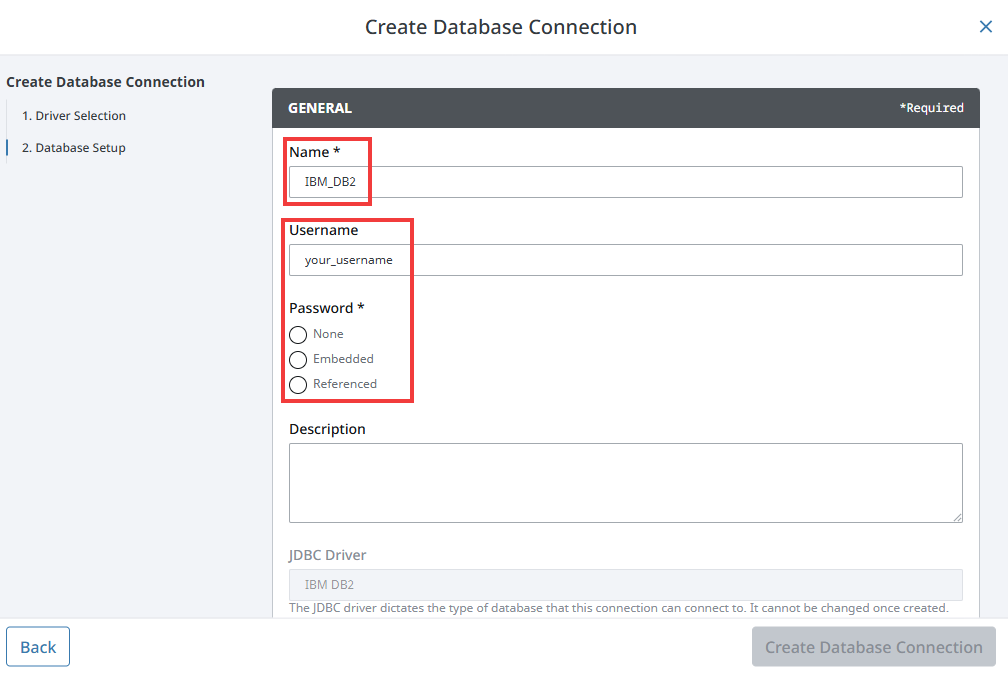This screenshot has height=674, width=1008.
Task: Click the JDBC Driver label
Action: [x=327, y=555]
